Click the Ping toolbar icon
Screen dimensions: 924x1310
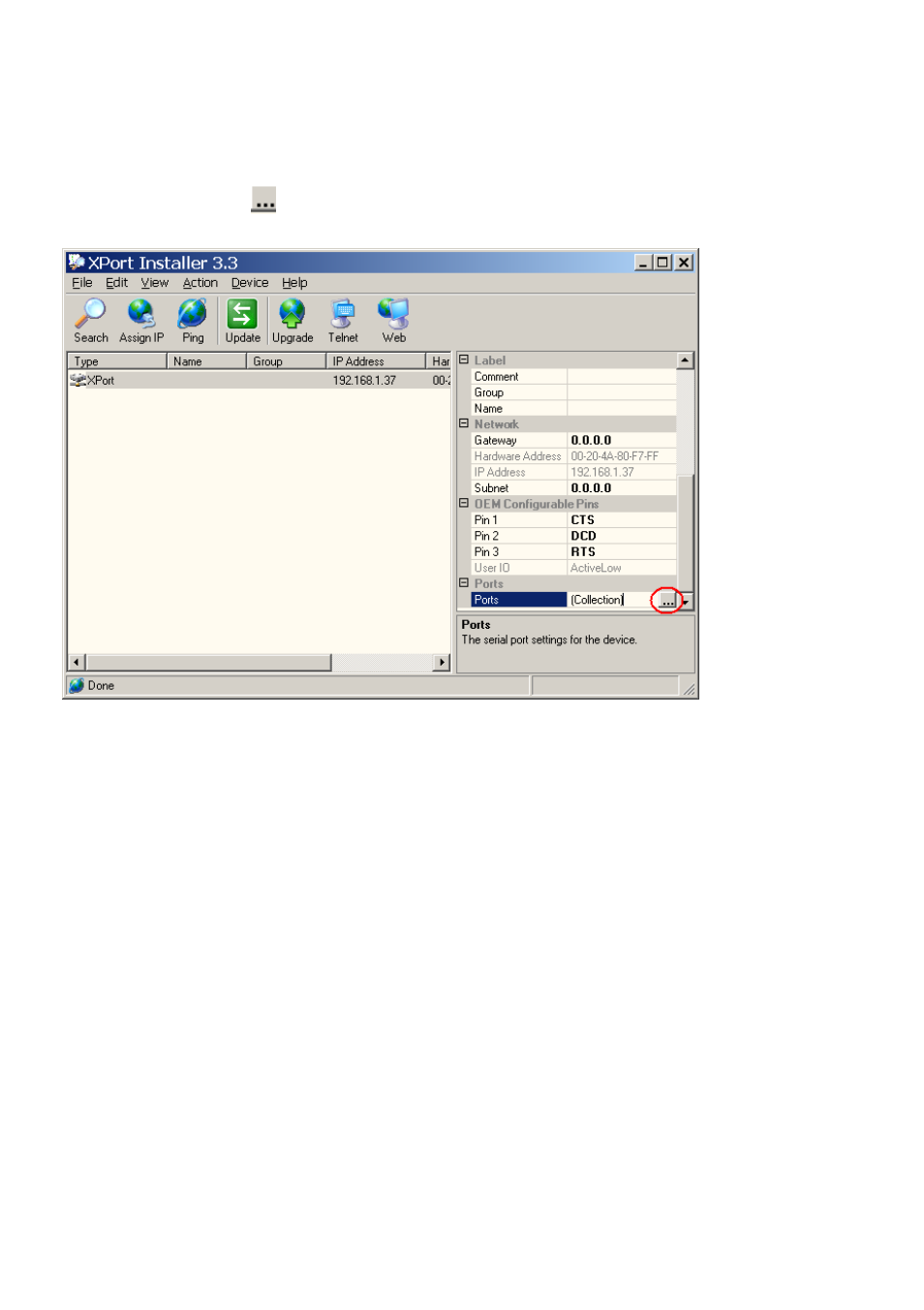coord(193,321)
